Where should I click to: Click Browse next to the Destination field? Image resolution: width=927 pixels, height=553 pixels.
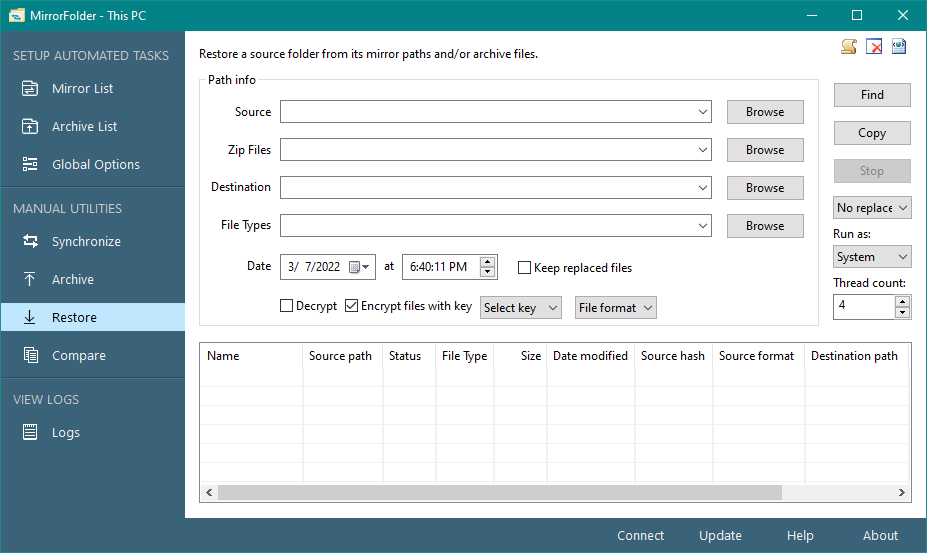(765, 187)
